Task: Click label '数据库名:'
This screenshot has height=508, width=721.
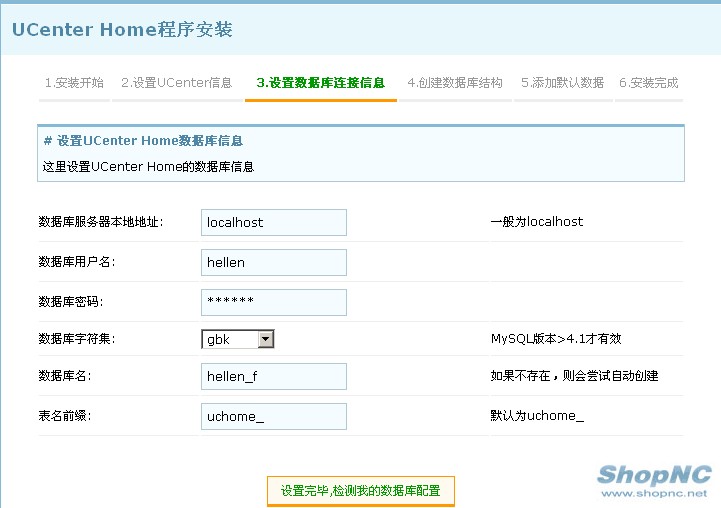Action: (65, 376)
